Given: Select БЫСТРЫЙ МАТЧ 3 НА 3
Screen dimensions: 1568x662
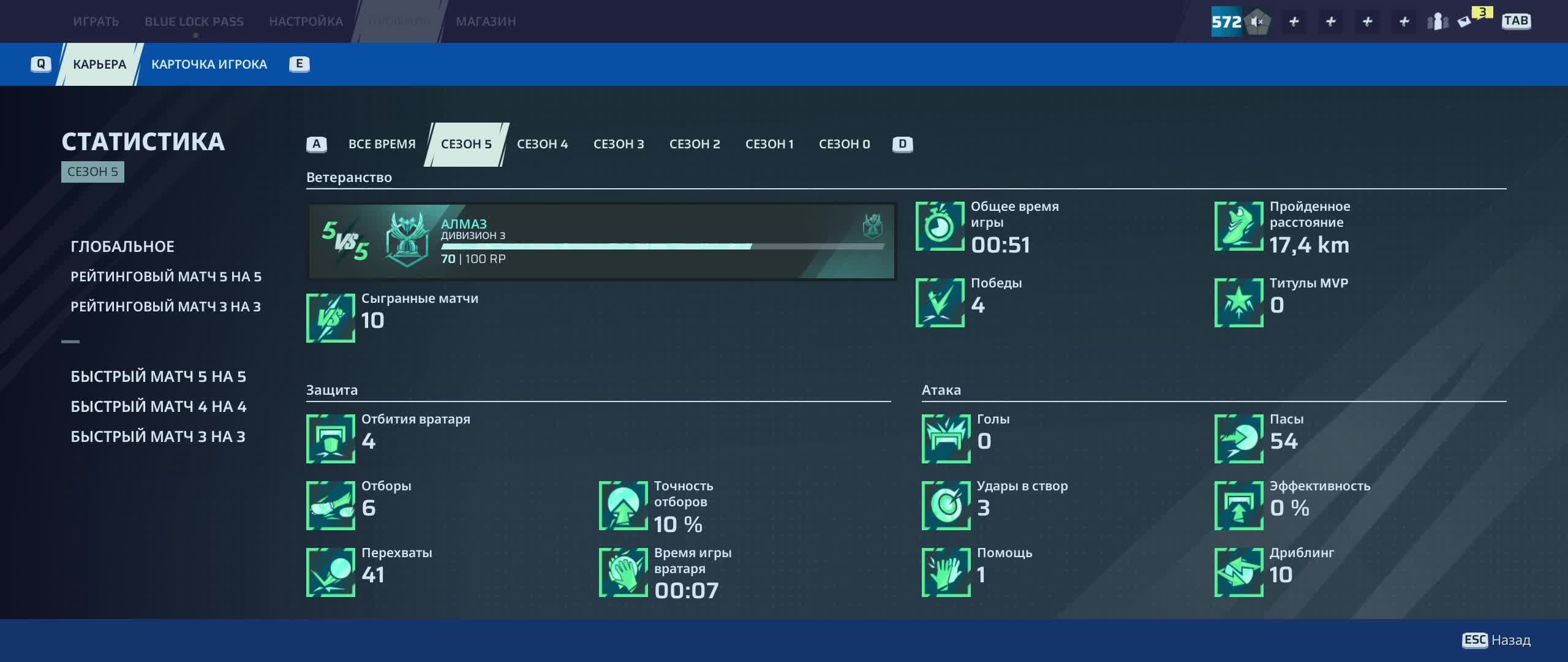Looking at the screenshot, I should click(158, 436).
